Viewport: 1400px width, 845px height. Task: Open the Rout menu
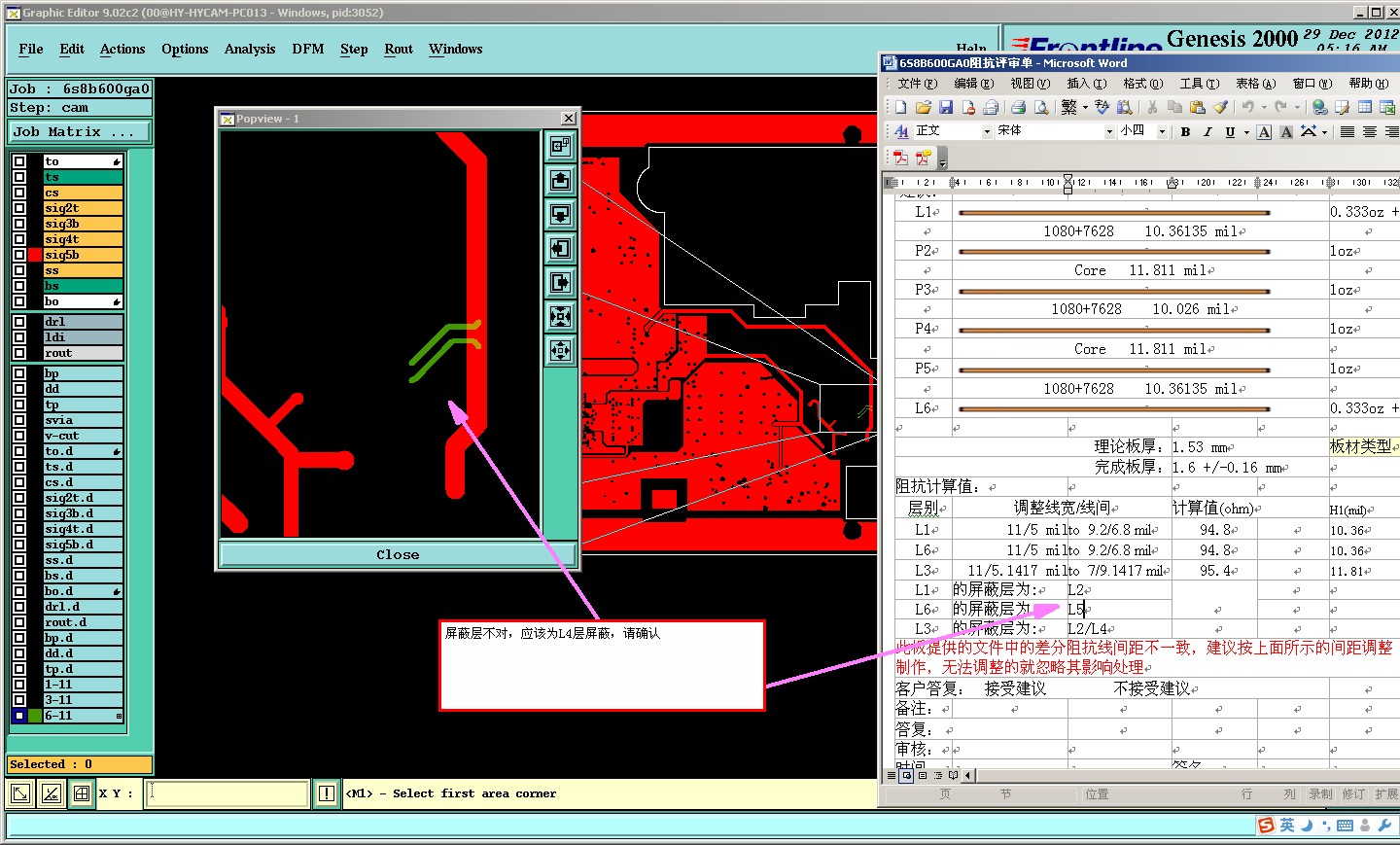pos(399,49)
